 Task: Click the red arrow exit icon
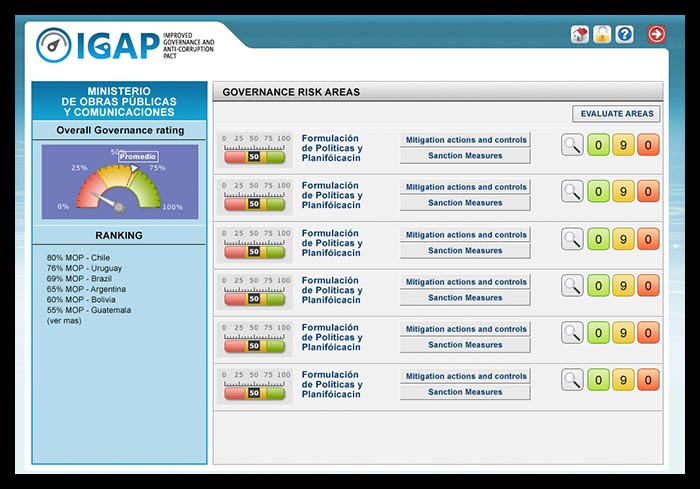(x=656, y=35)
